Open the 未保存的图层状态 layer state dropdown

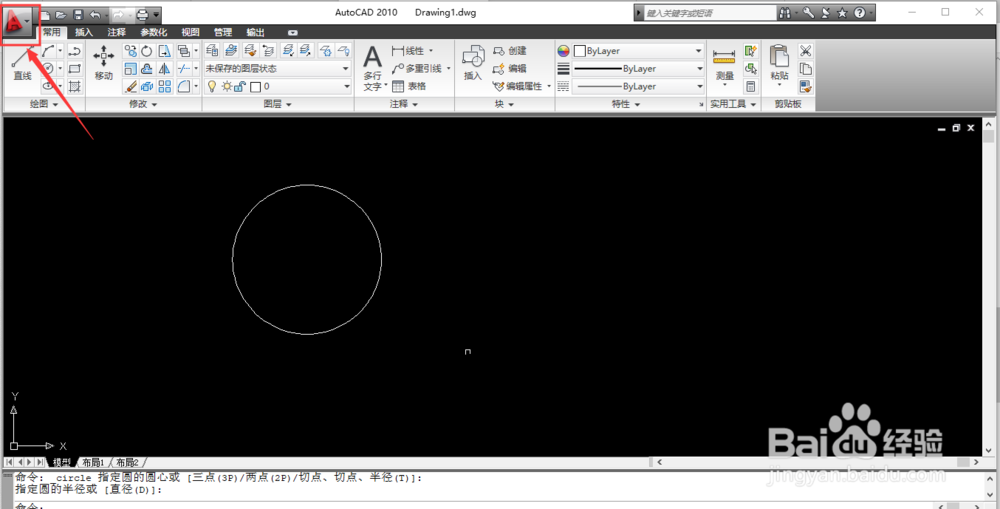277,68
